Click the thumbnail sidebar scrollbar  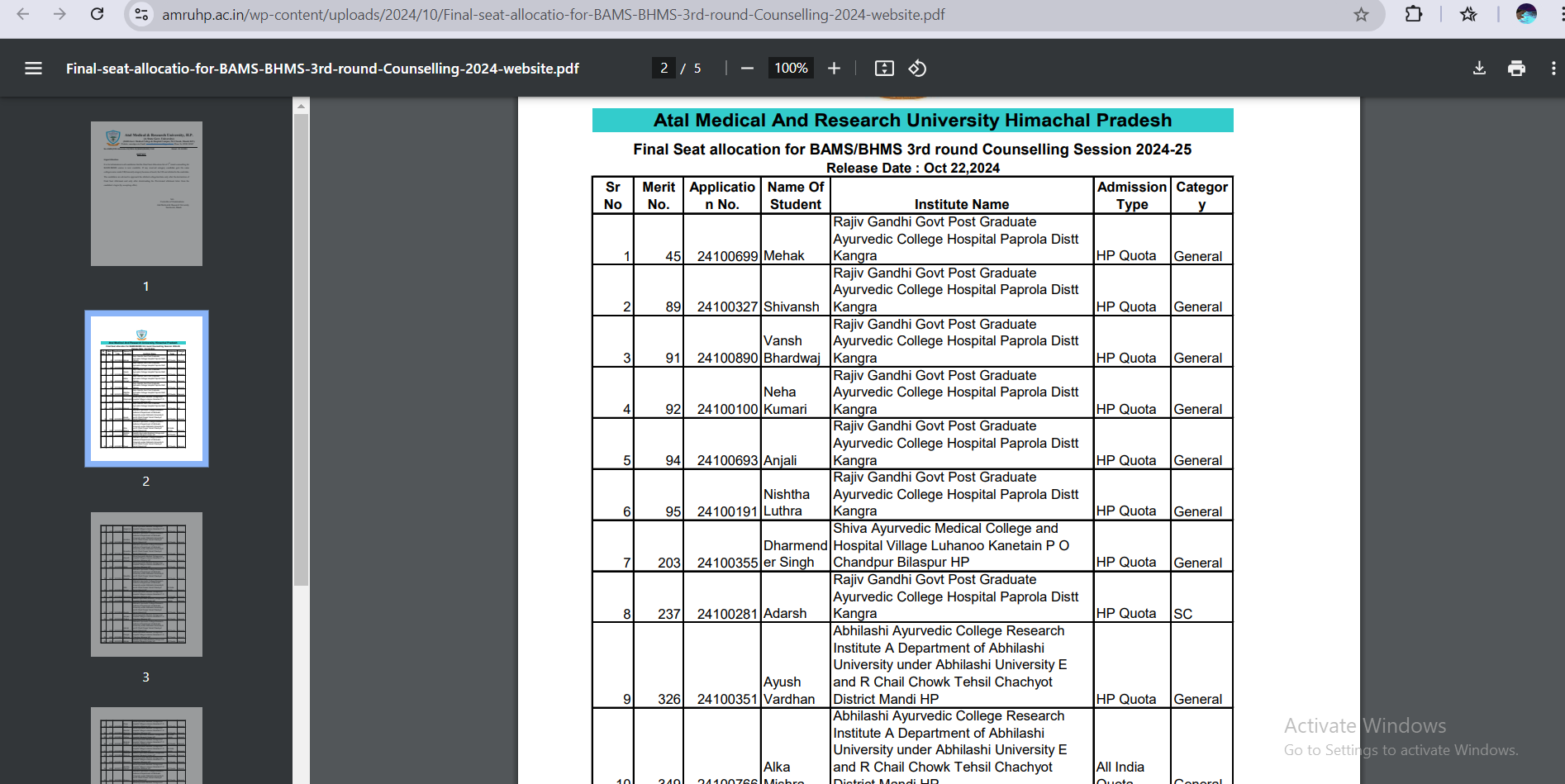(301, 349)
